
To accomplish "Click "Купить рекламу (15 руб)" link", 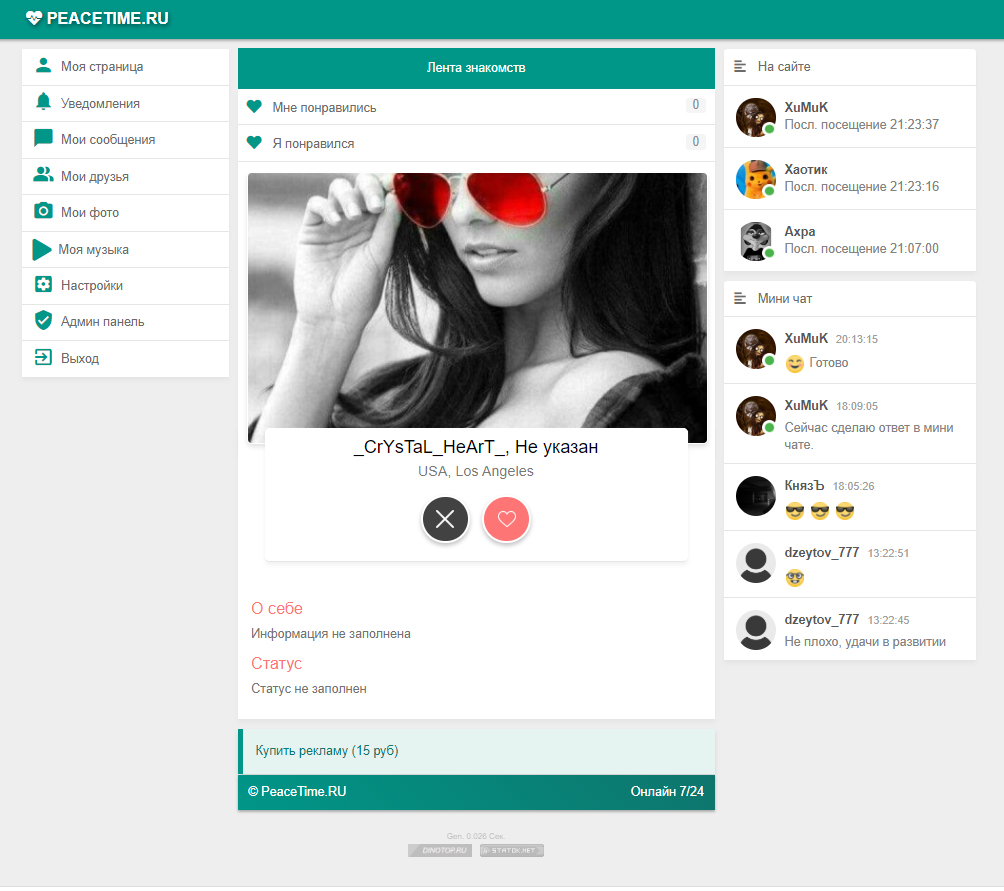I will tap(327, 751).
